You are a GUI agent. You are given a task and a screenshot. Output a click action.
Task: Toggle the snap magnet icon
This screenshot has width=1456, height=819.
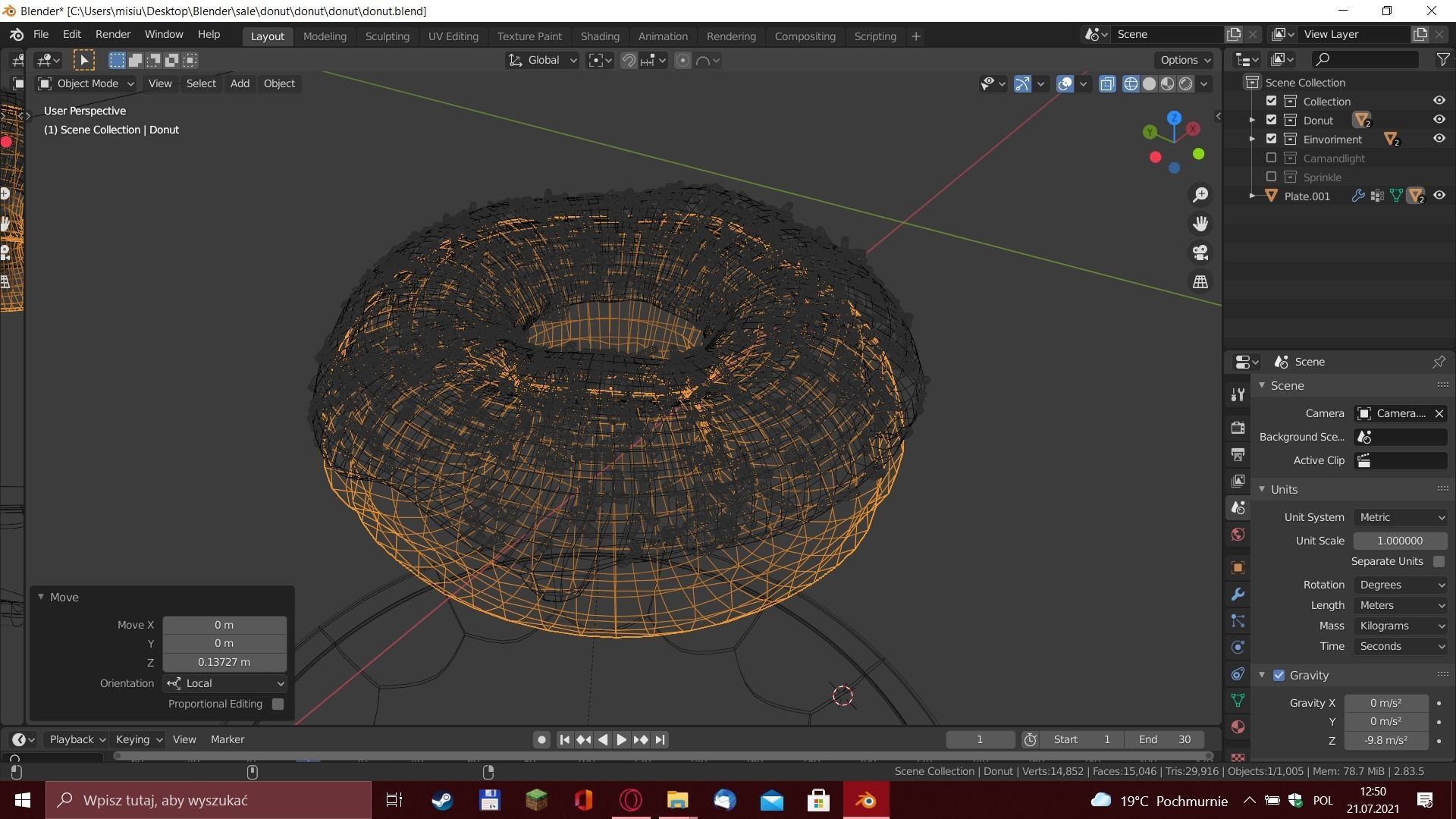(x=629, y=61)
